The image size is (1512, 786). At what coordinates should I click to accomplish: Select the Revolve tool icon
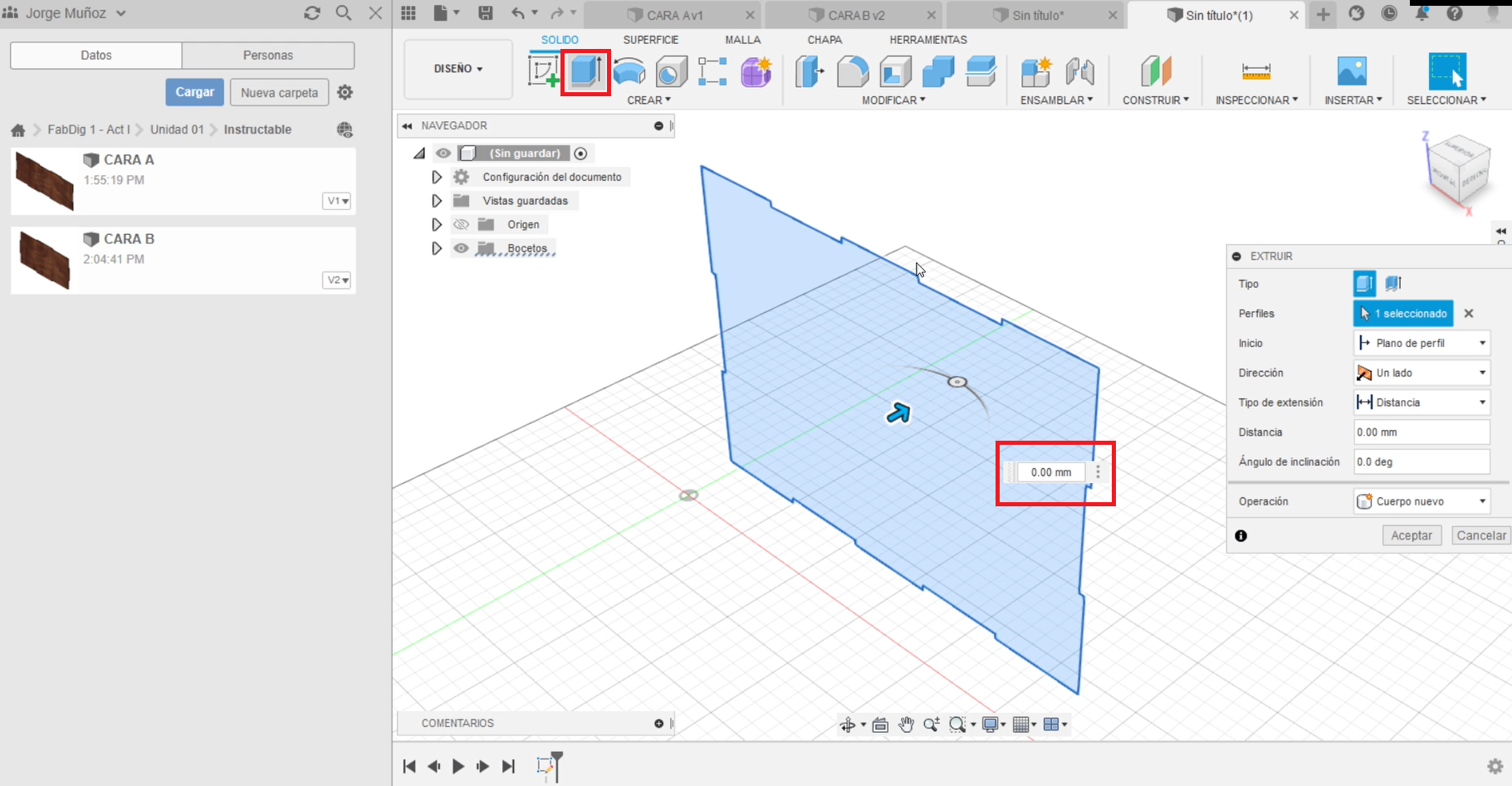tap(629, 71)
